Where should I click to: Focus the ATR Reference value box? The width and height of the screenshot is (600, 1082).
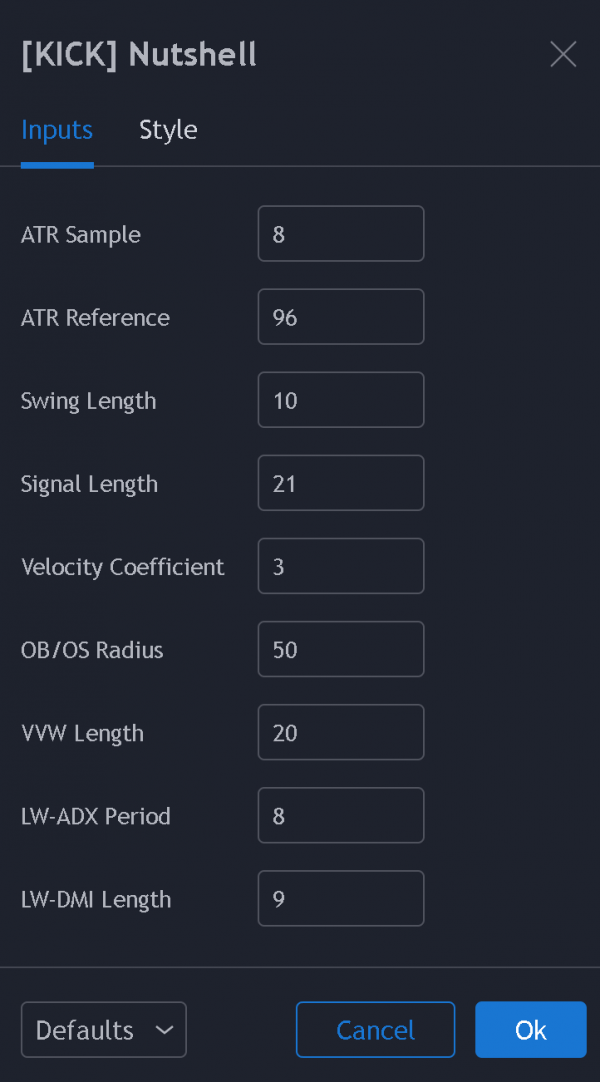coord(341,317)
